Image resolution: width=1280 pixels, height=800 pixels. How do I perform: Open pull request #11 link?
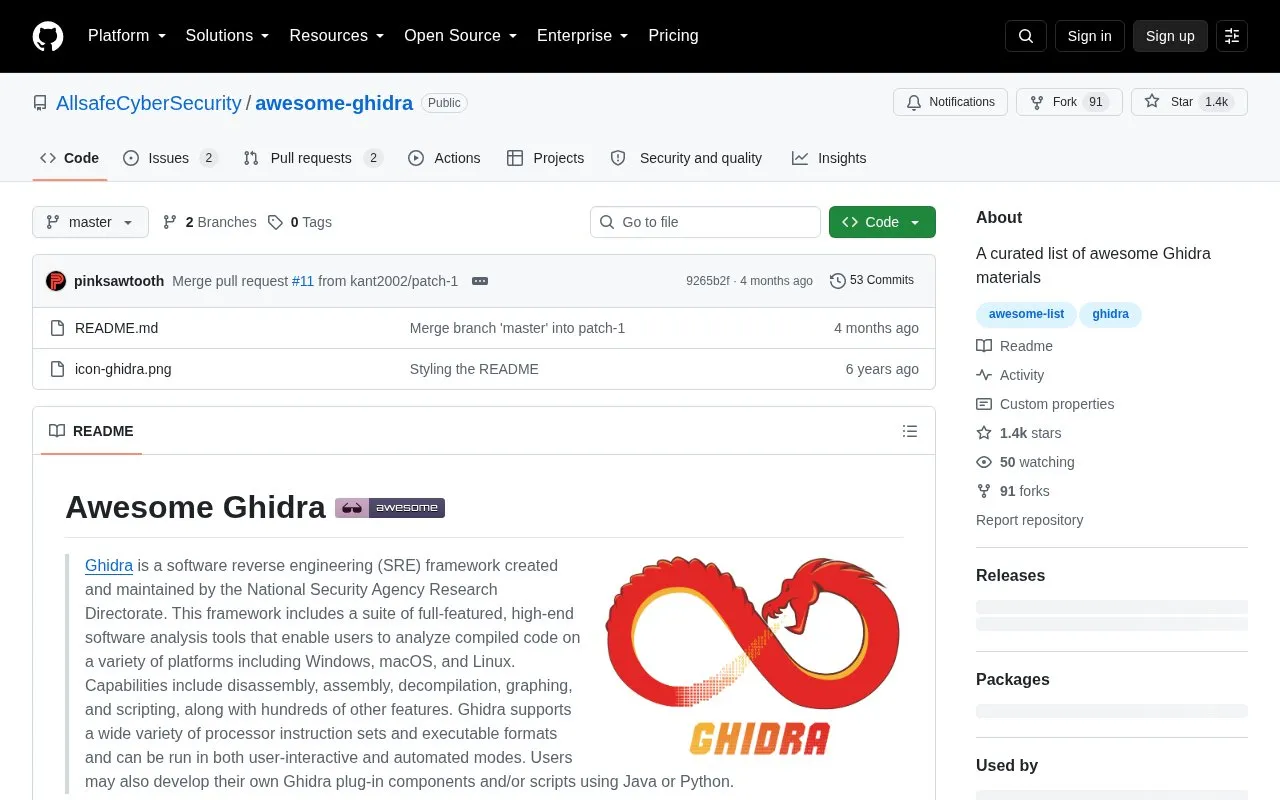click(x=303, y=281)
